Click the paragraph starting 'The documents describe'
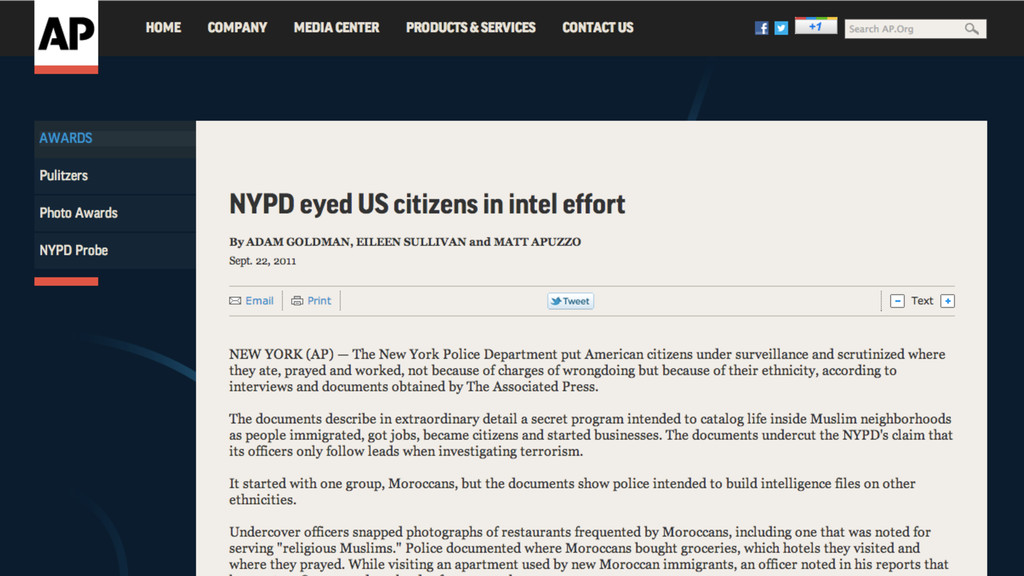This screenshot has height=576, width=1024. tap(591, 435)
